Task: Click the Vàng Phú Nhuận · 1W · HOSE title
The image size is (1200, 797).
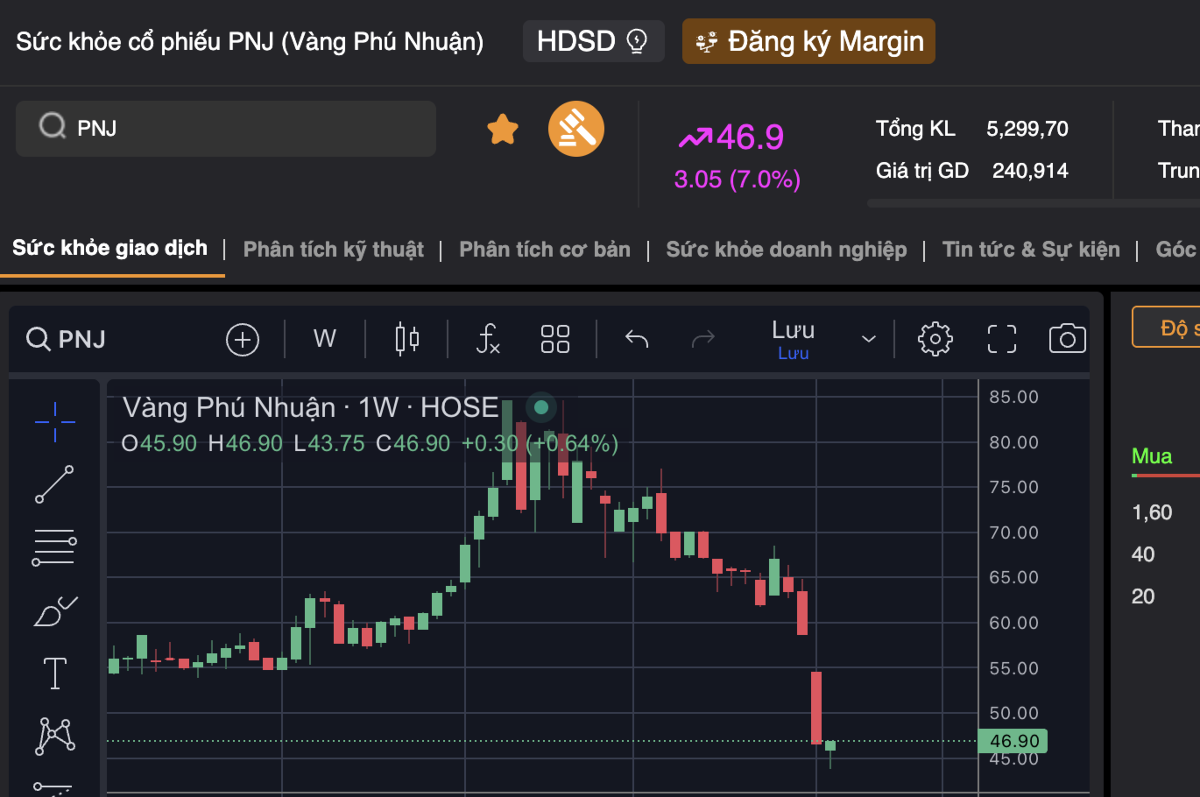Action: coord(310,407)
